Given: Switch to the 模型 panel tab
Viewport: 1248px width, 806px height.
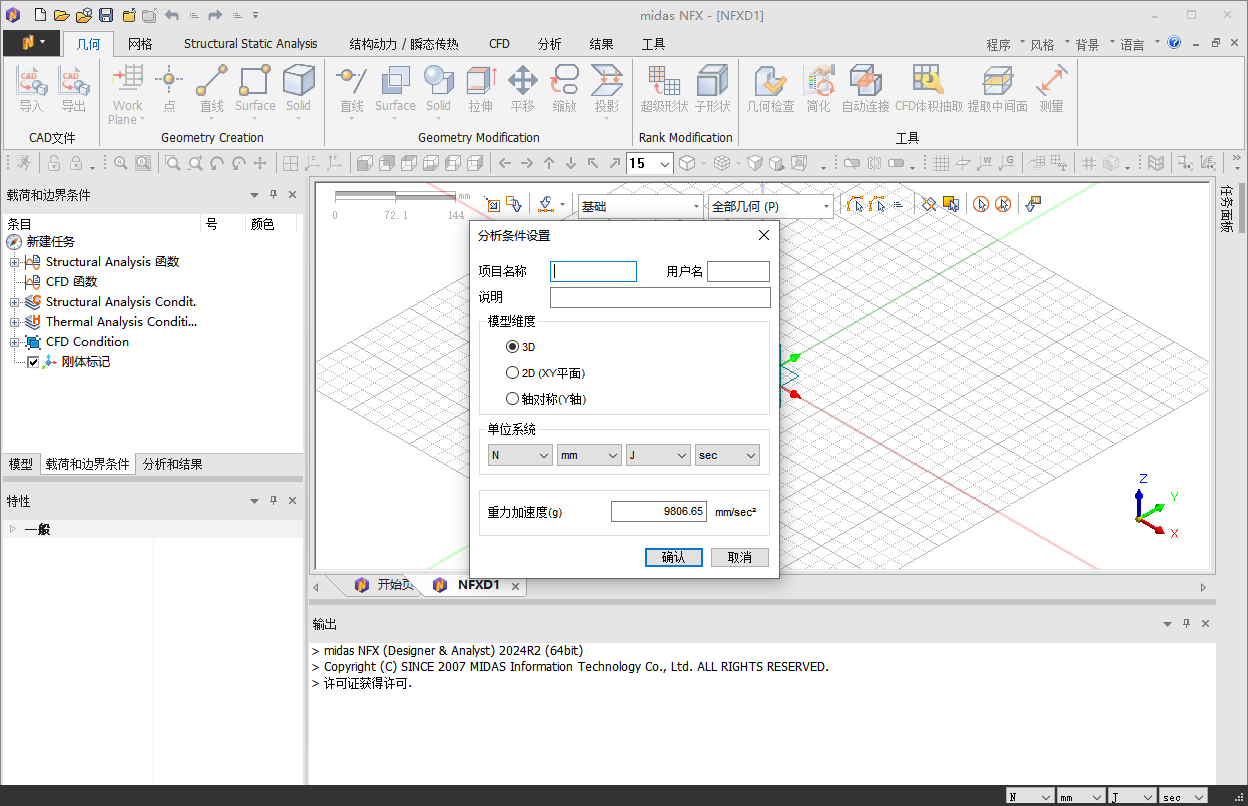Looking at the screenshot, I should click(20, 464).
